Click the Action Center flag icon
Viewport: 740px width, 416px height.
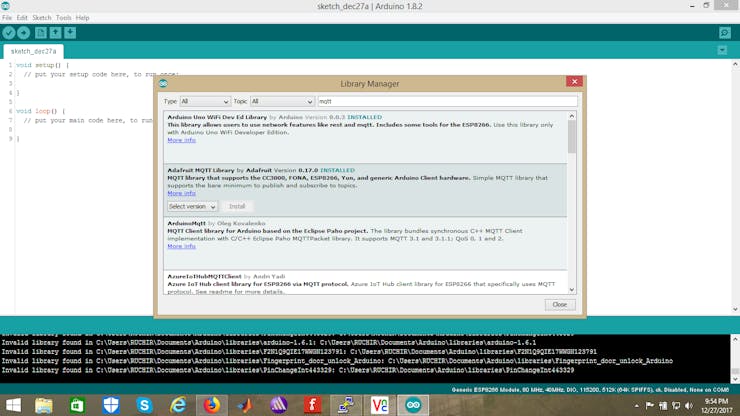649,406
